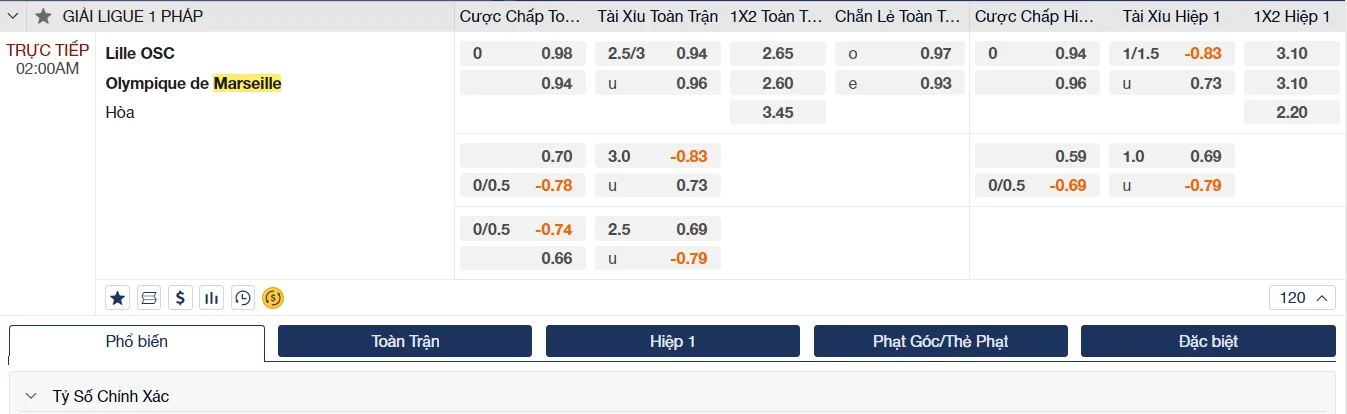Star the Giải Ligue 1 Pháp league
Viewport: 1347px width, 414px height.
pos(43,16)
